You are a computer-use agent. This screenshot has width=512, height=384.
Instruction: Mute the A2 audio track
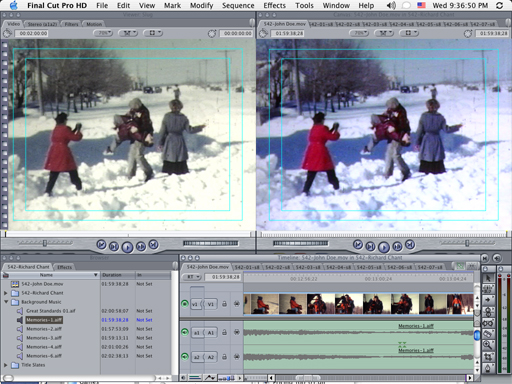(185, 357)
